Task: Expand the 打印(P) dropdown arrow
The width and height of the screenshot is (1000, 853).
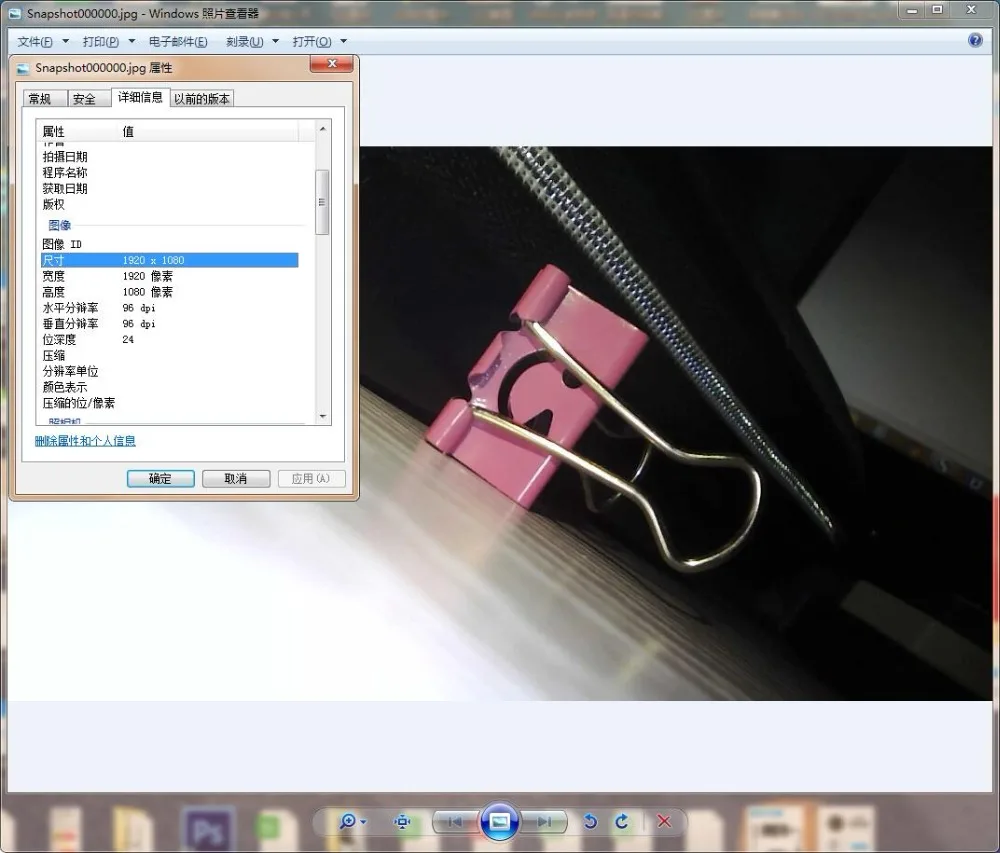Action: coord(131,41)
